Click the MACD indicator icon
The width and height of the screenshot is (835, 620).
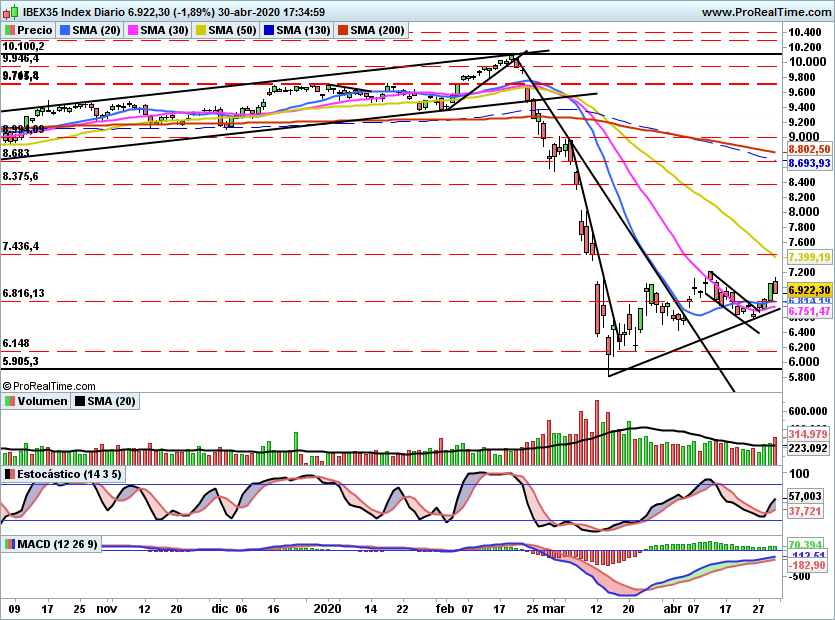click(x=10, y=544)
